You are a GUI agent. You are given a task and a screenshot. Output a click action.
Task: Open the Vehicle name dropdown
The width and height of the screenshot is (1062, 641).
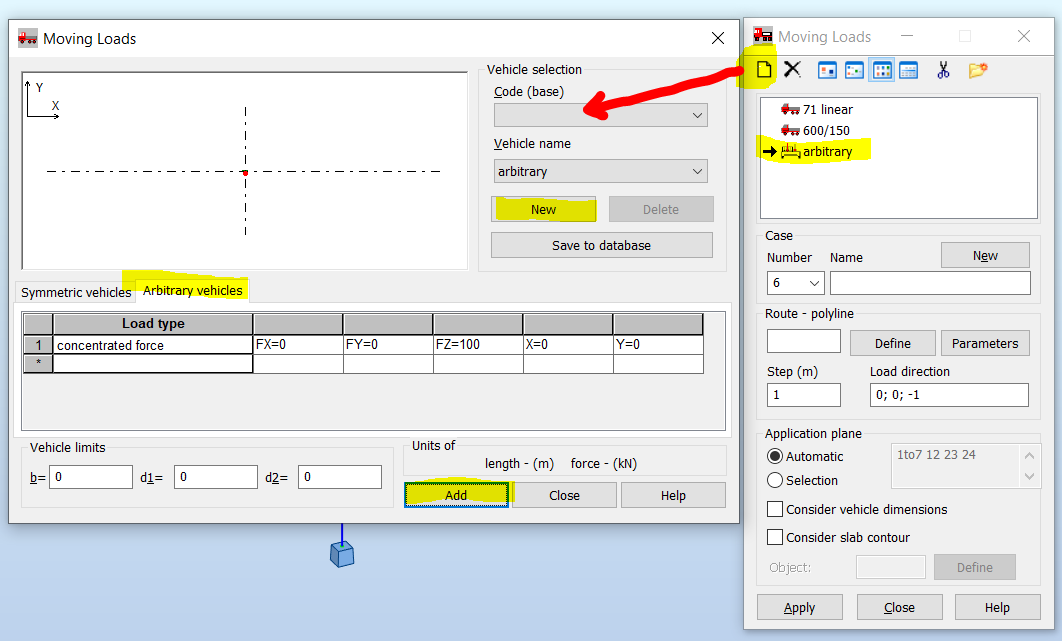pyautogui.click(x=599, y=171)
